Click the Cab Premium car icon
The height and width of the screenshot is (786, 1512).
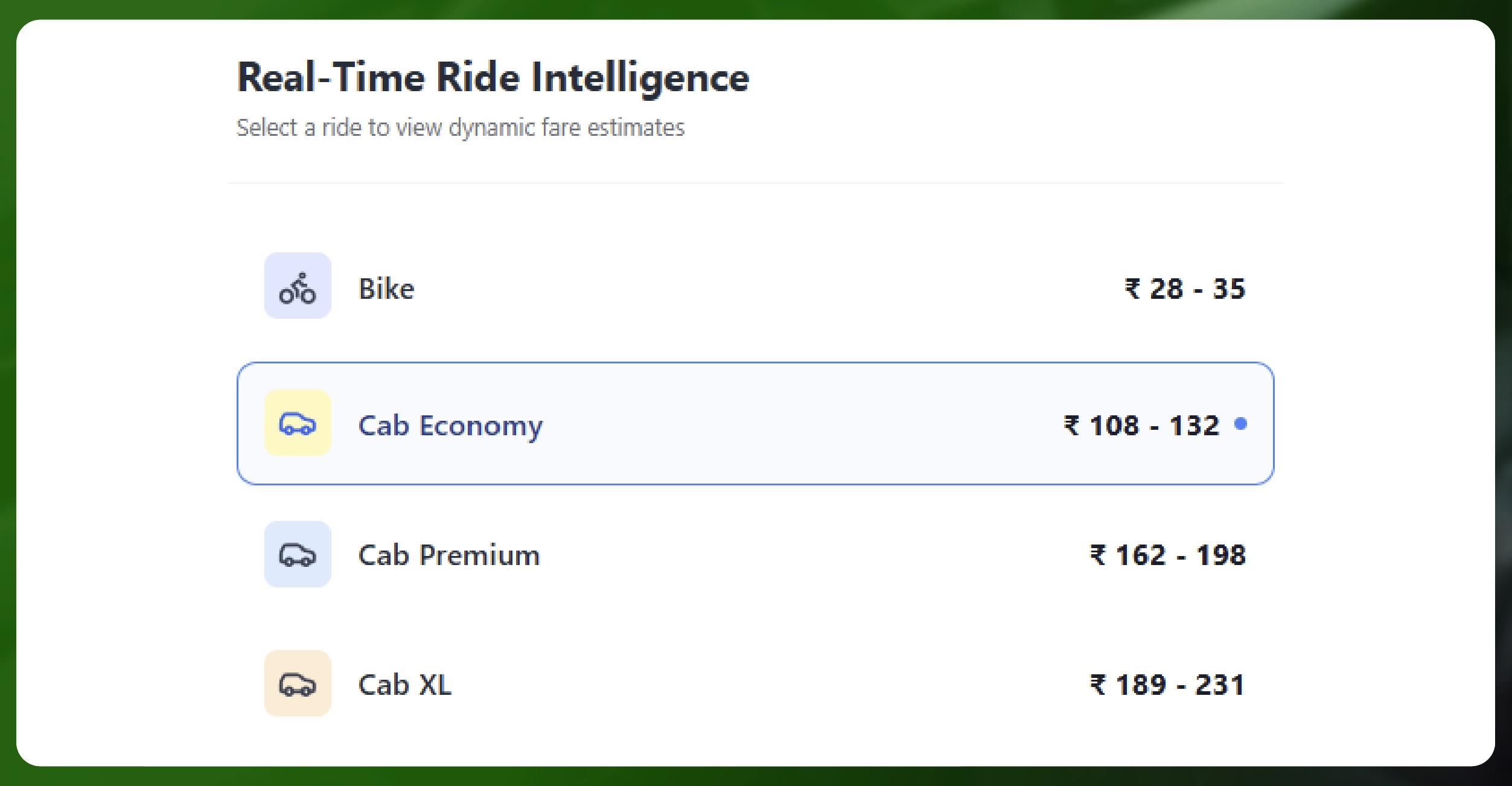[297, 555]
